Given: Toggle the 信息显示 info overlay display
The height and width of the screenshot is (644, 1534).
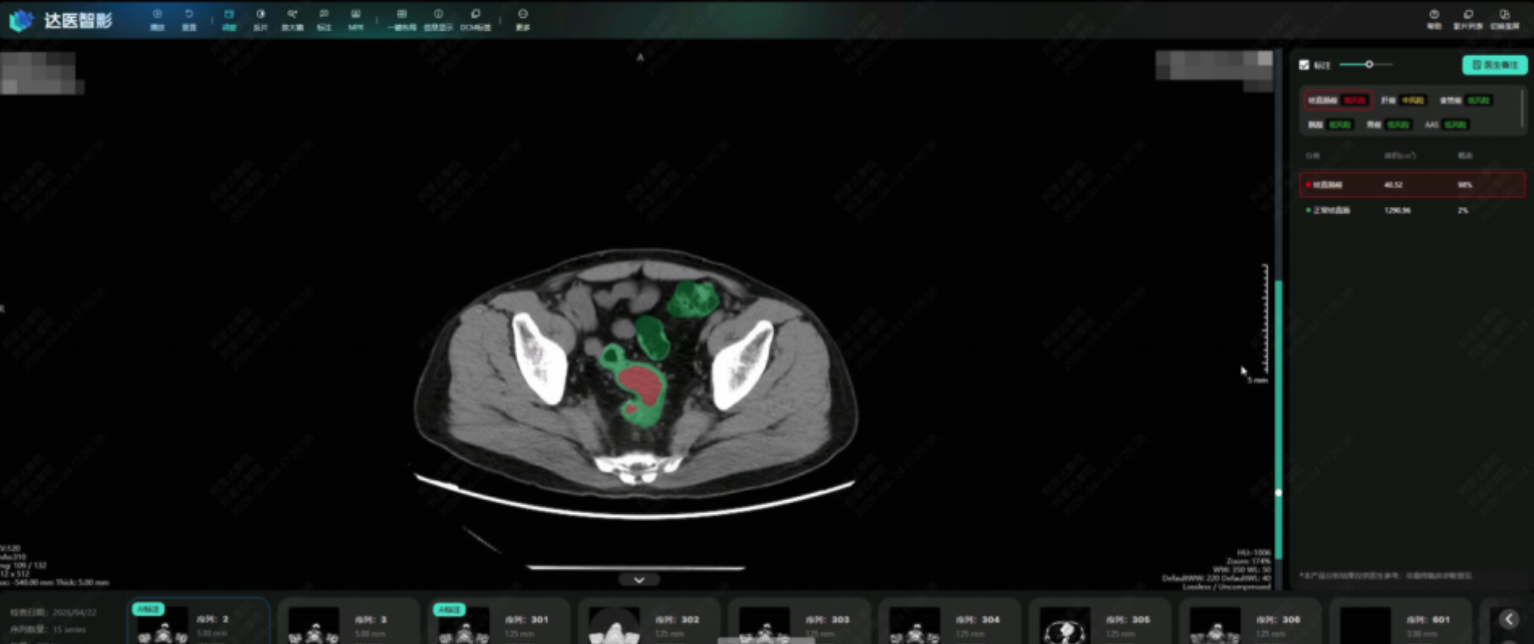Looking at the screenshot, I should pyautogui.click(x=438, y=19).
